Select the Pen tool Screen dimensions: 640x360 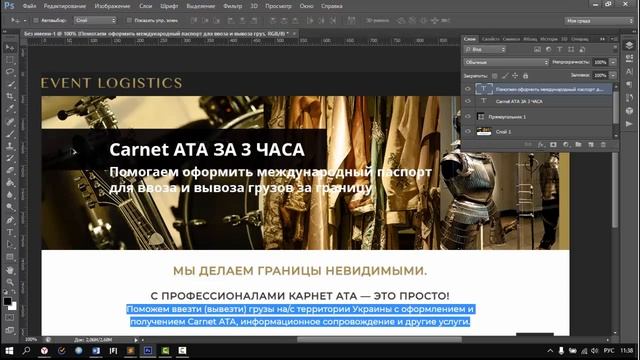coord(10,220)
